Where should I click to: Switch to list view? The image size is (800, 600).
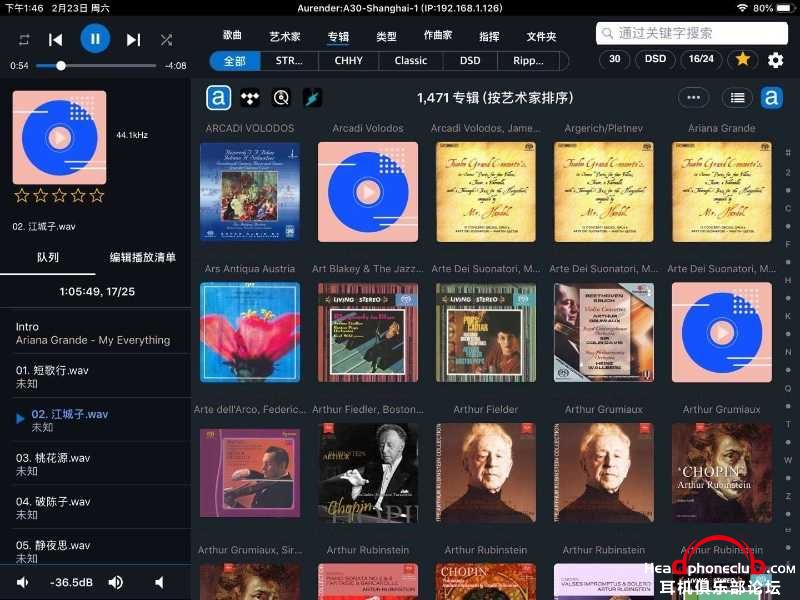[737, 97]
